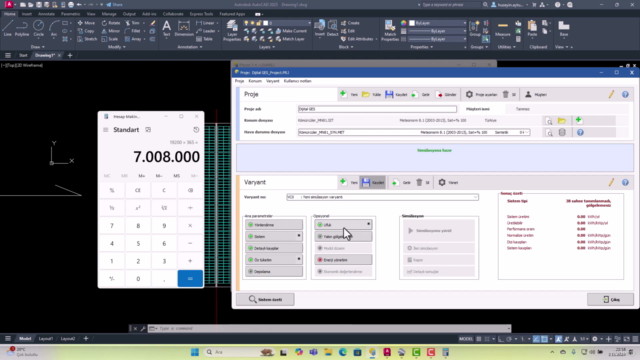
Task: Toggle Keep on top in calculator
Action: point(148,130)
